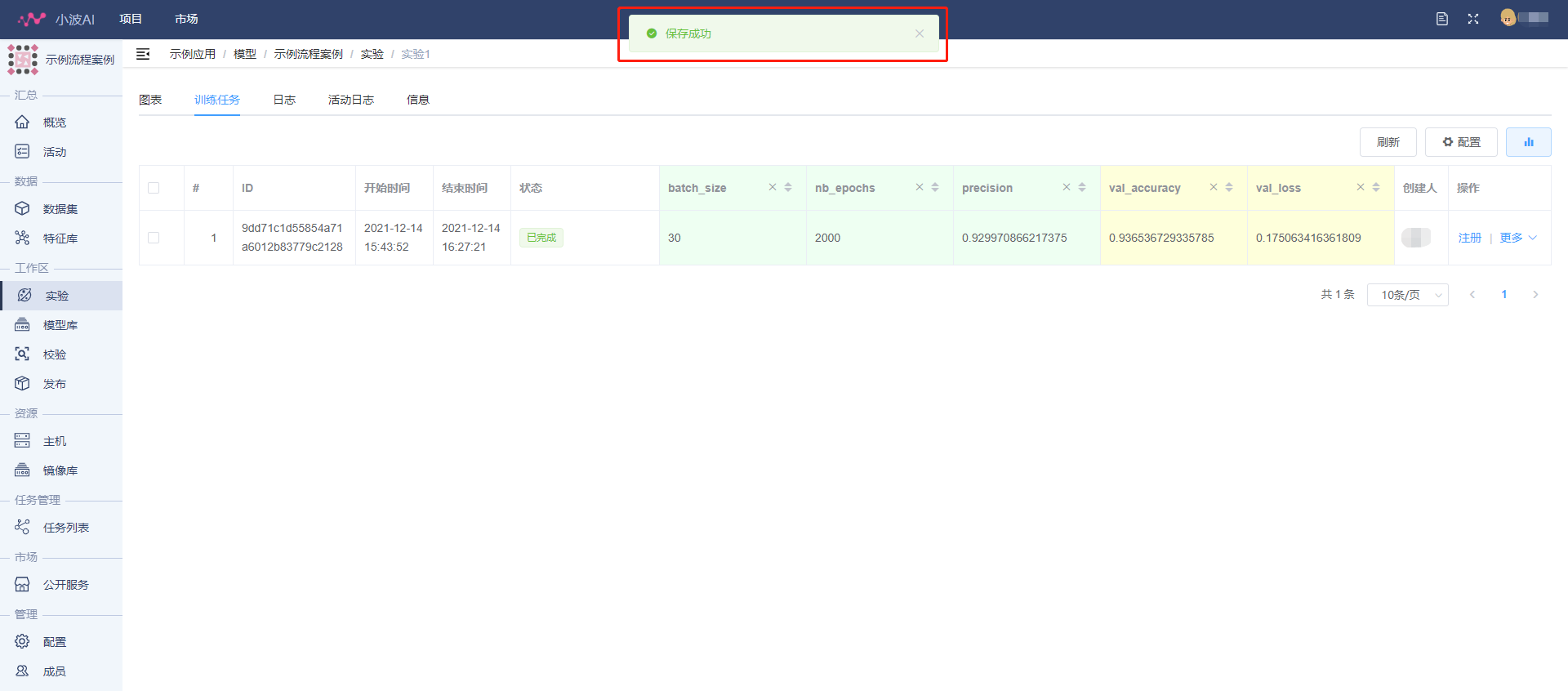Sort by precision column
Viewport: 1568px width, 691px height.
click(x=1082, y=188)
